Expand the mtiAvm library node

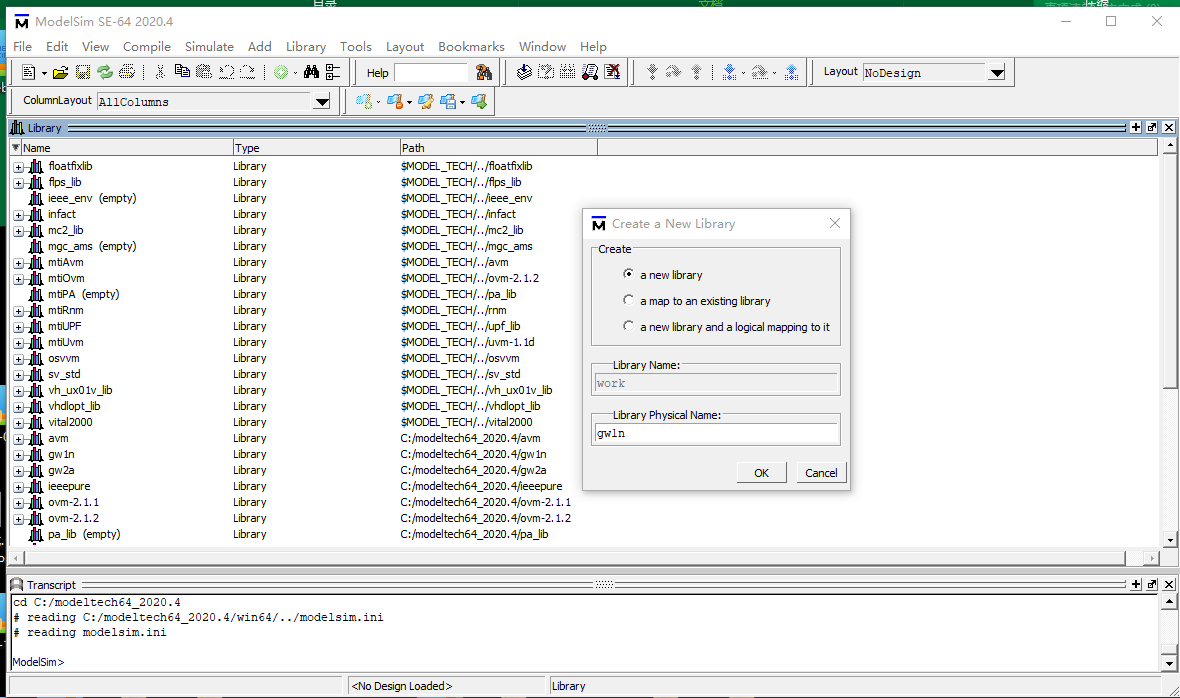pyautogui.click(x=18, y=263)
